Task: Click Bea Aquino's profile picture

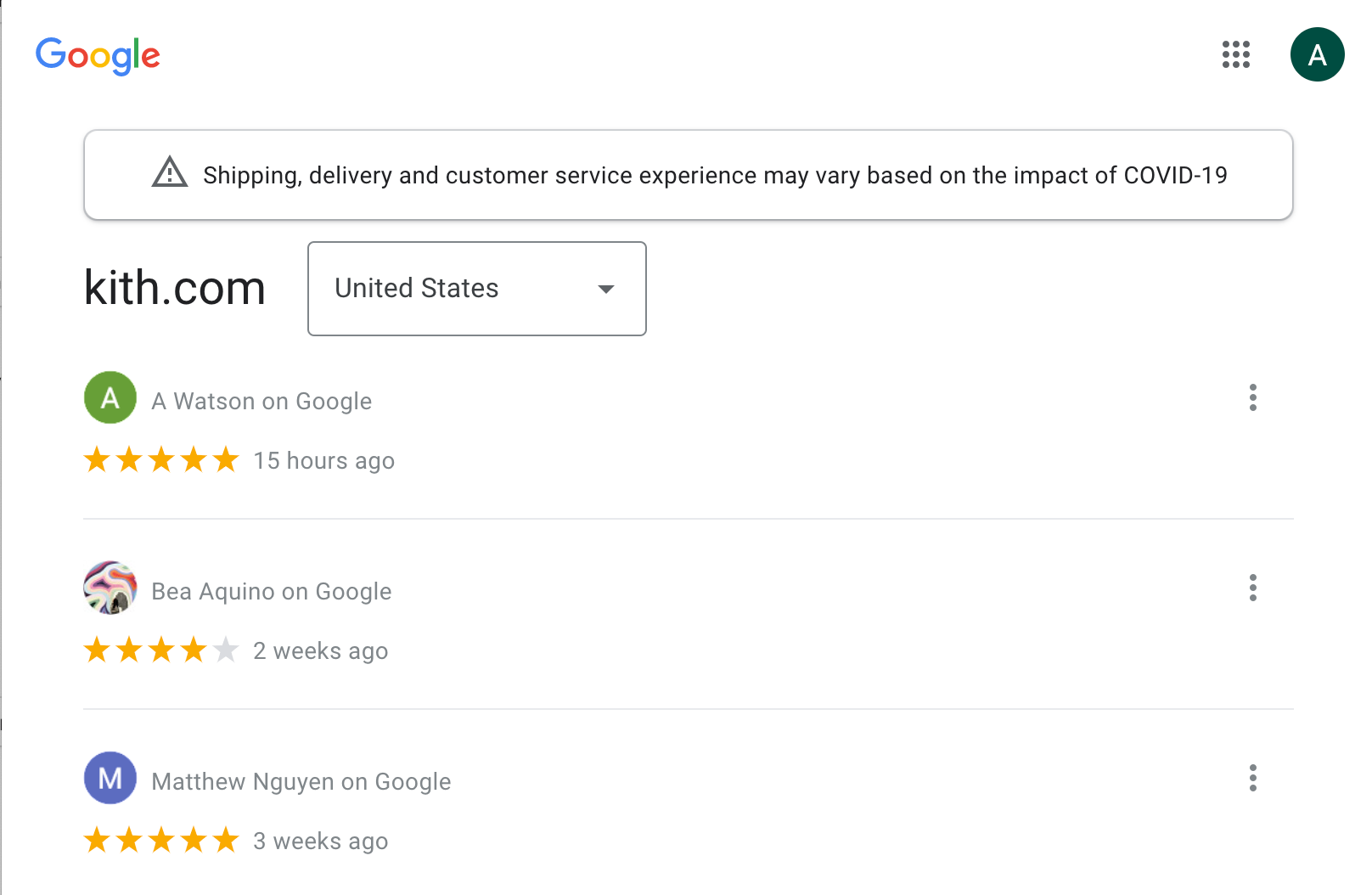Action: 110,588
